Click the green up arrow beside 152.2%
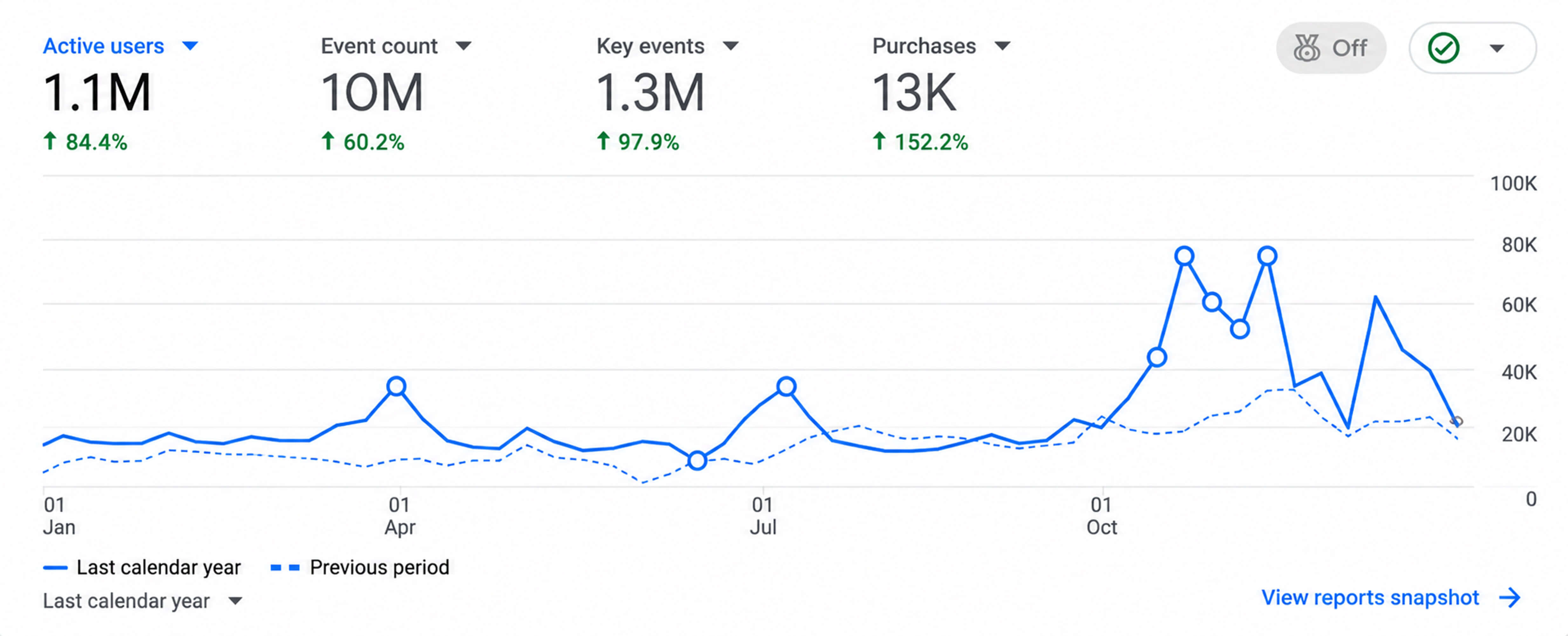1568x636 pixels. tap(879, 141)
